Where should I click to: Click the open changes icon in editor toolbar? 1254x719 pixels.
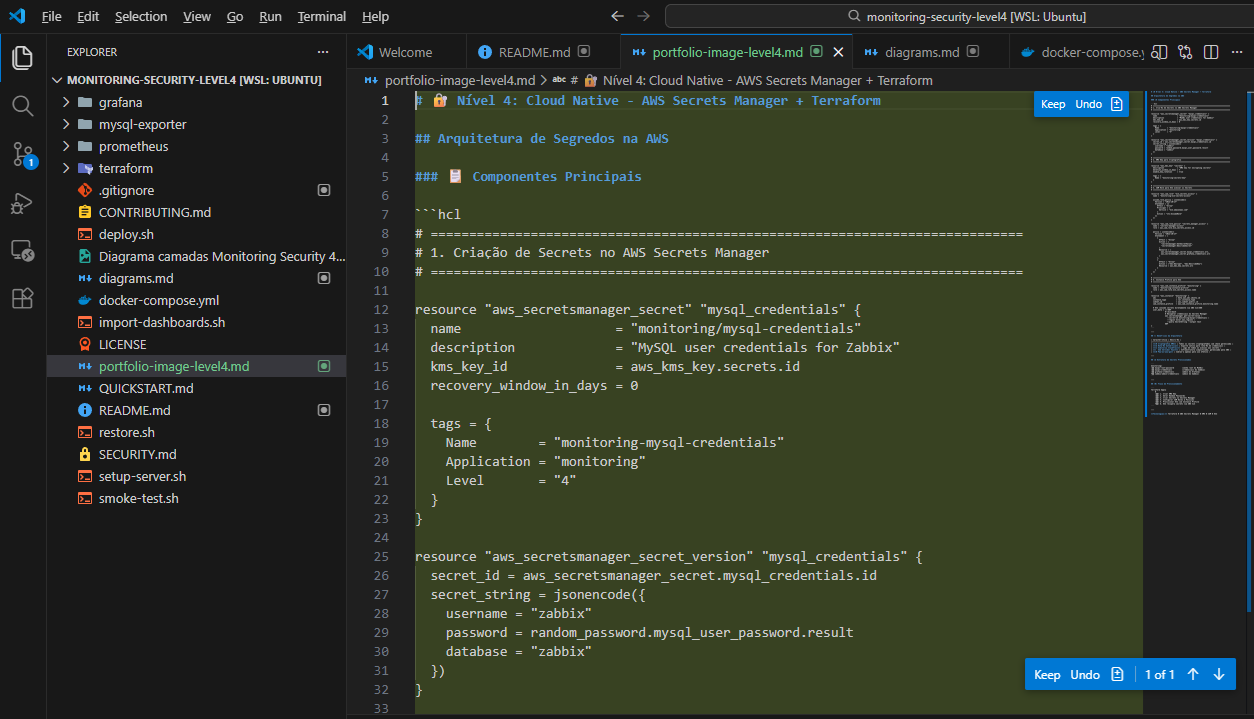1185,52
